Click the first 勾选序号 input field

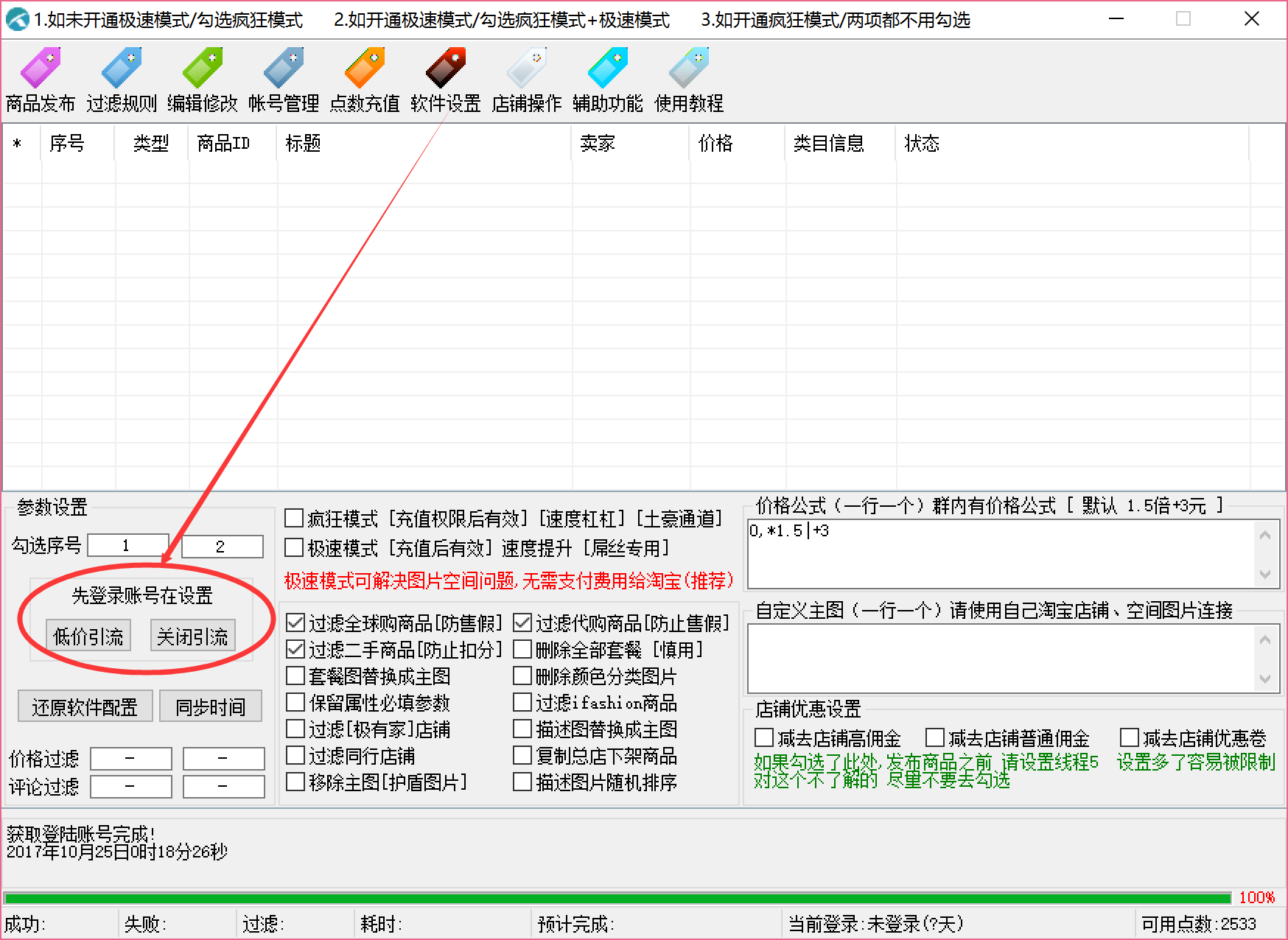[127, 546]
